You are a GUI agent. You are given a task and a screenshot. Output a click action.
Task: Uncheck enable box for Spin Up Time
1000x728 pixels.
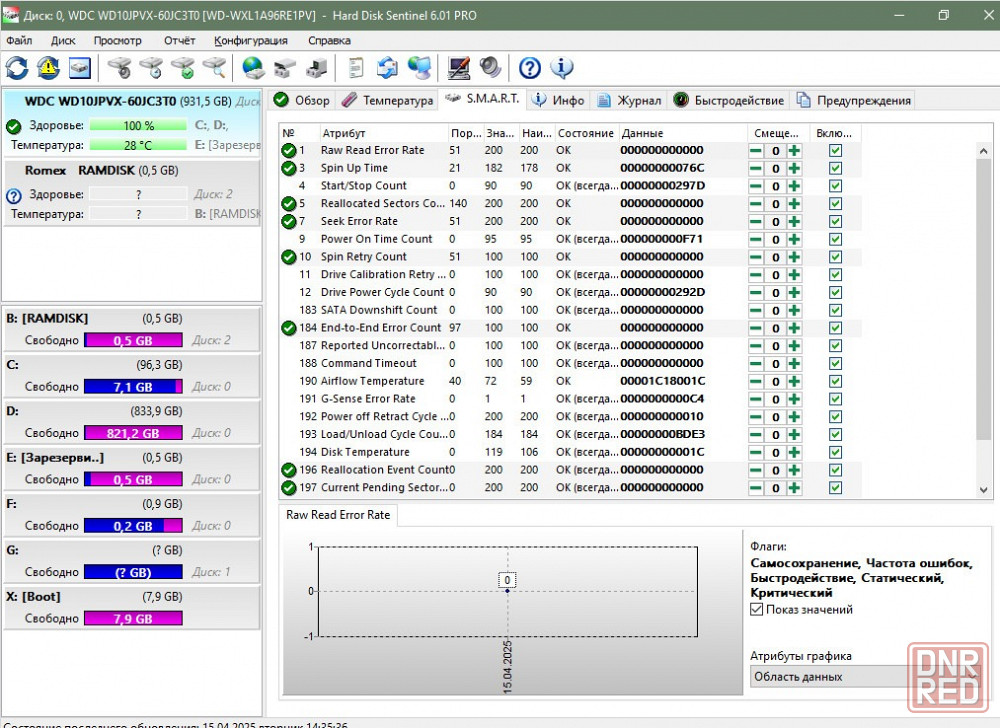click(835, 168)
